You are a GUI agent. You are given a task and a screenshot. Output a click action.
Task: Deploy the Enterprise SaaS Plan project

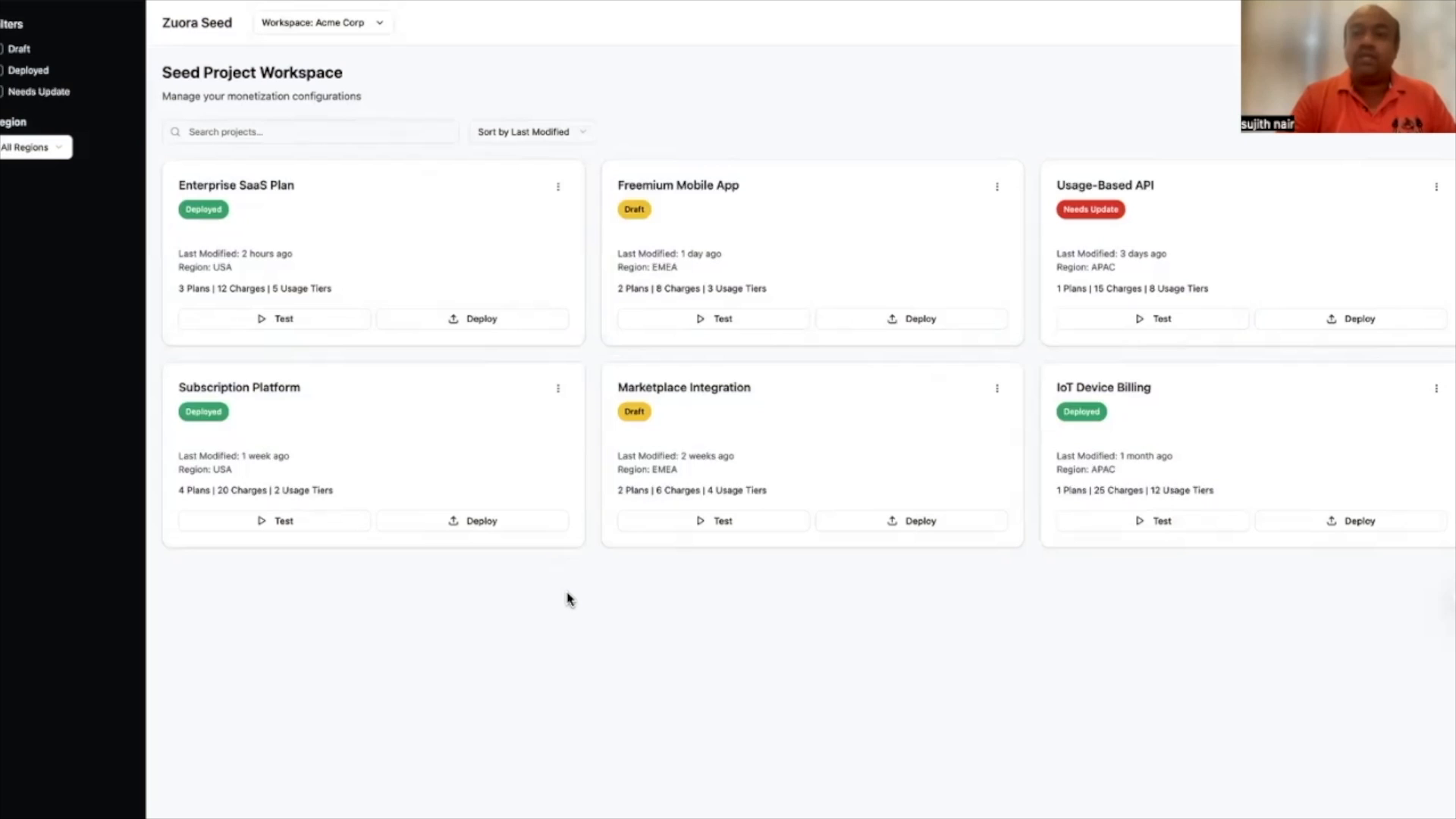(472, 319)
